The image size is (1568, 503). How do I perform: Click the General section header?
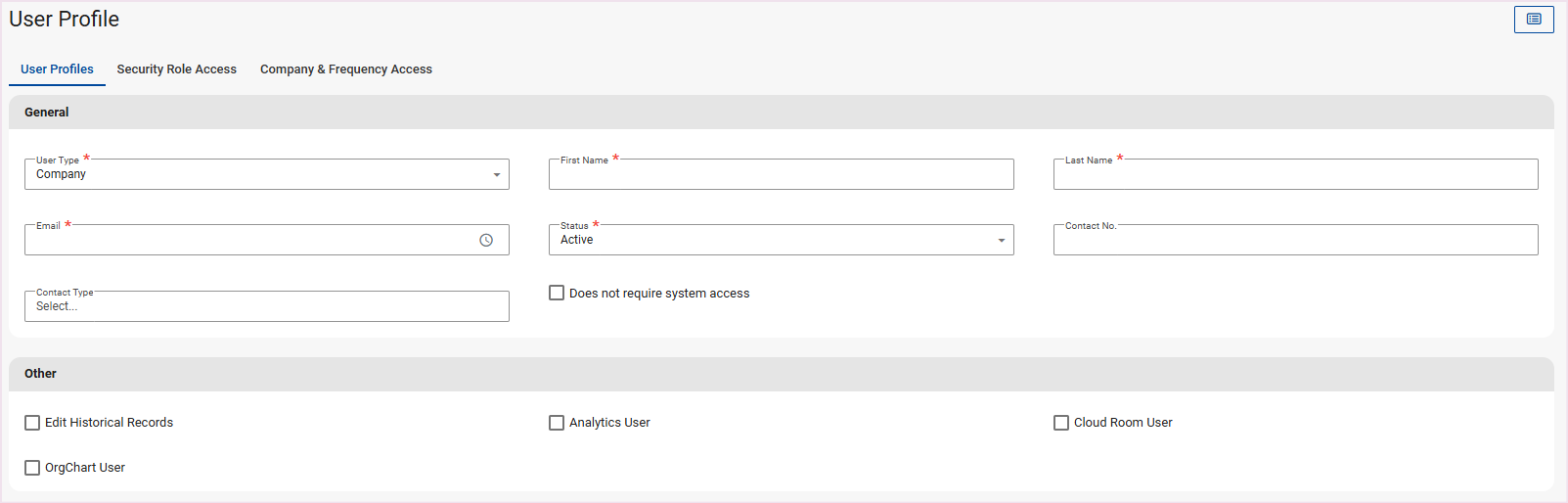tap(47, 113)
